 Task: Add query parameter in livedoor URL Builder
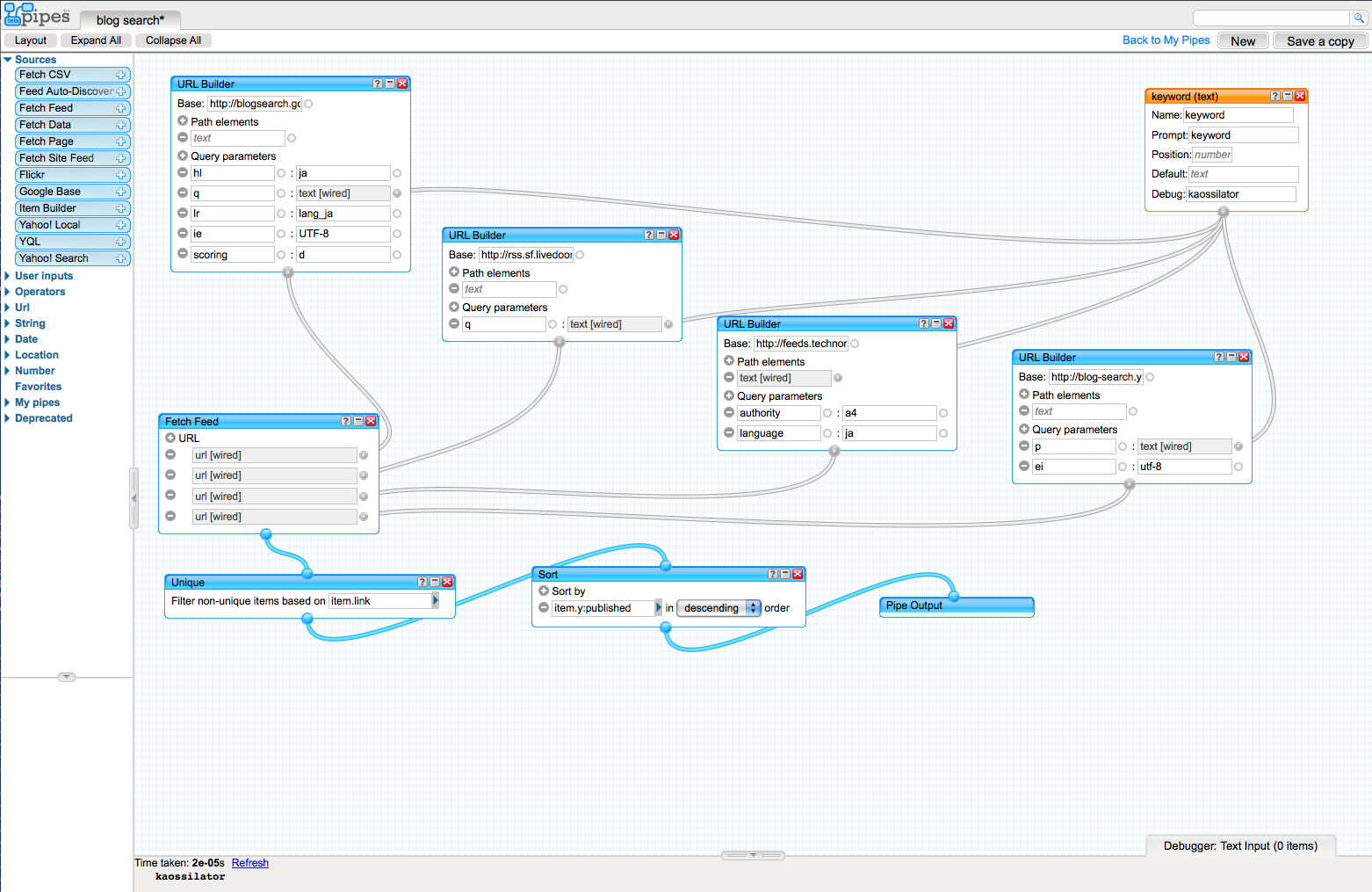tap(454, 307)
